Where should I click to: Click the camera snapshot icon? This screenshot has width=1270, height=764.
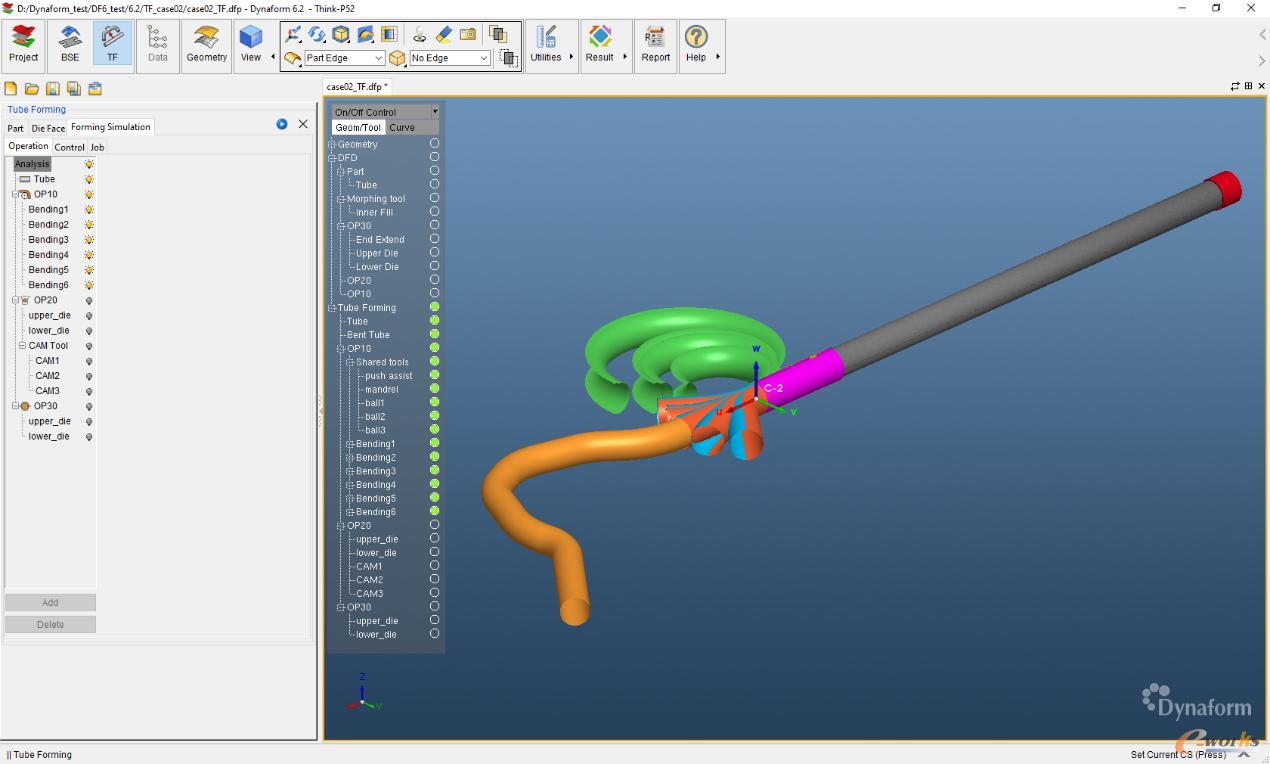pyautogui.click(x=468, y=34)
